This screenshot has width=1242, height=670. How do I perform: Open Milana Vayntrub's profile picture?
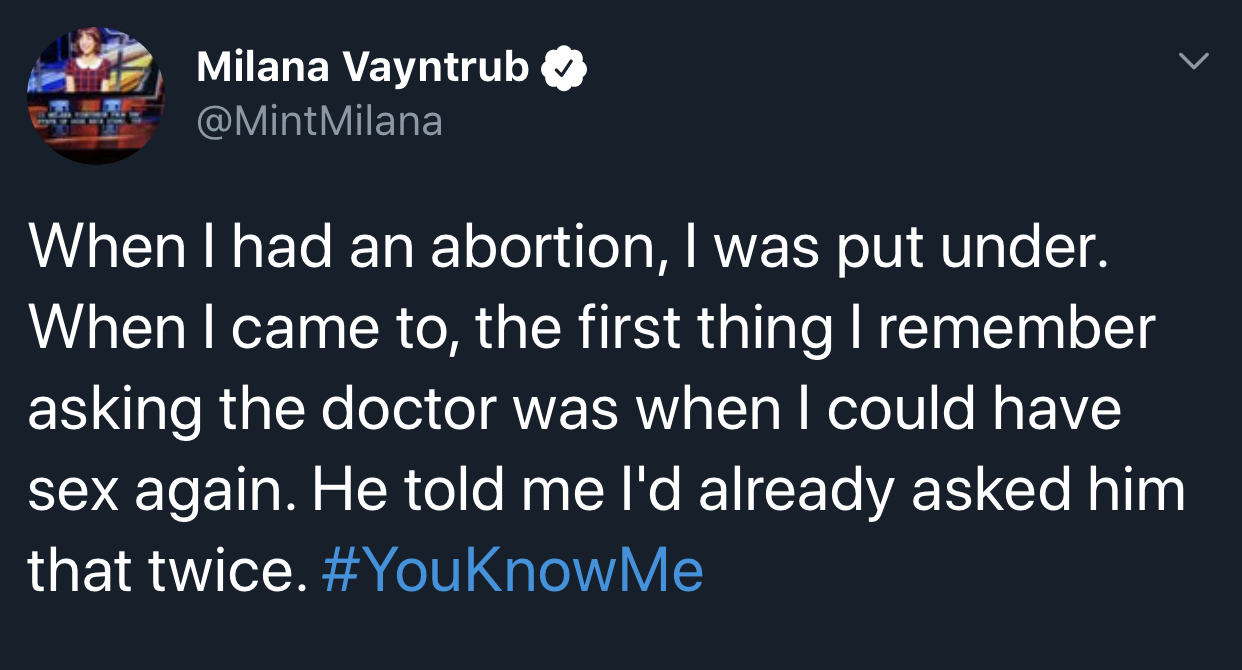95,96
